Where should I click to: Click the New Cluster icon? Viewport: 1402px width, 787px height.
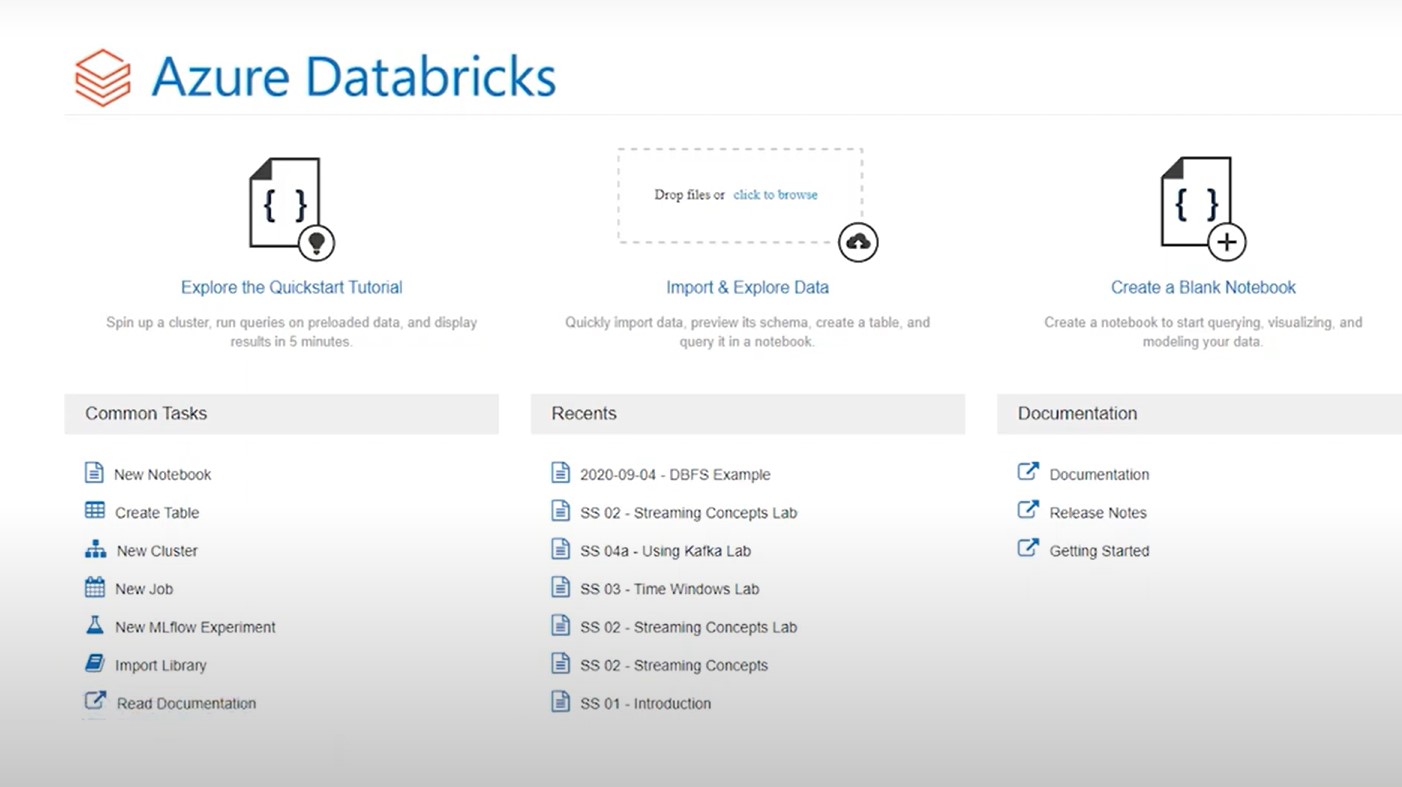tap(95, 550)
